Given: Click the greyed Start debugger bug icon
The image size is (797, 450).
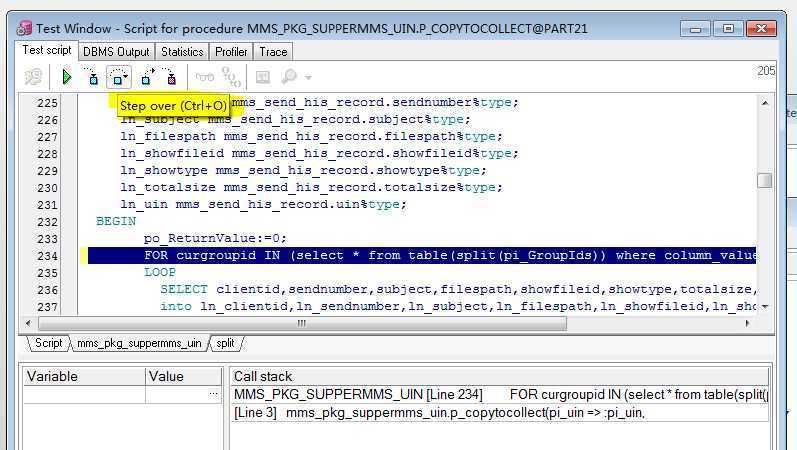Looking at the screenshot, I should [34, 77].
